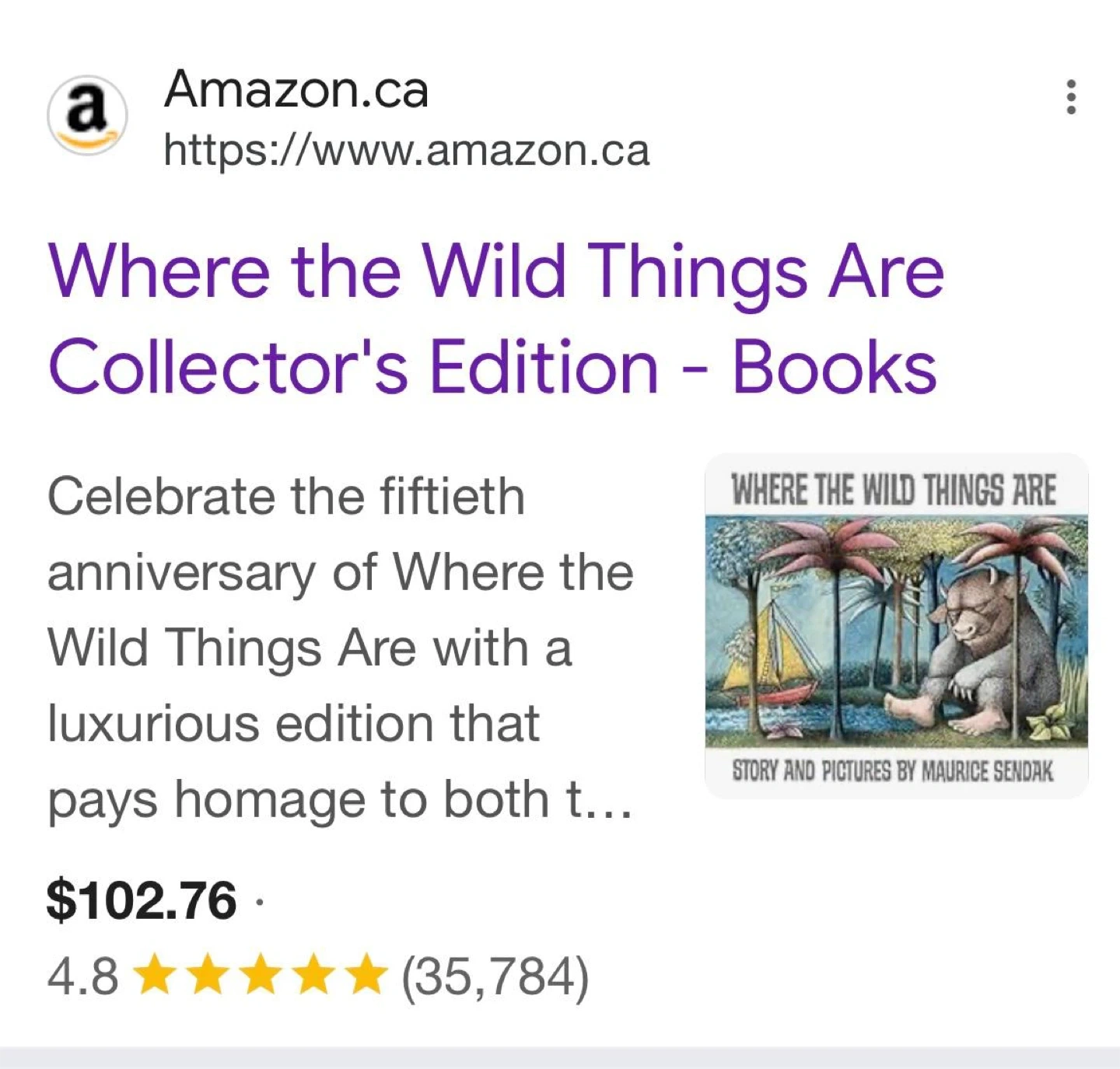Viewport: 1120px width, 1069px height.
Task: Click the 4.8 rating number
Action: (82, 976)
